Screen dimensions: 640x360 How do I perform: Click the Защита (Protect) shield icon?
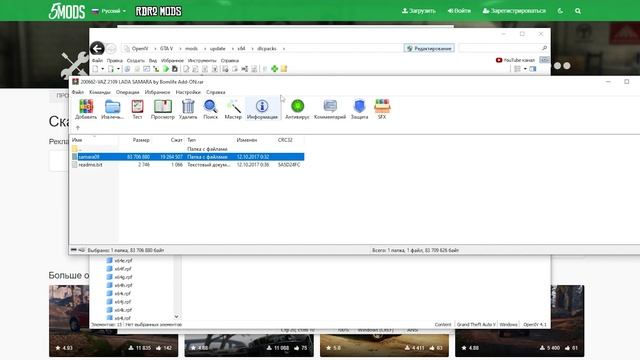click(359, 109)
